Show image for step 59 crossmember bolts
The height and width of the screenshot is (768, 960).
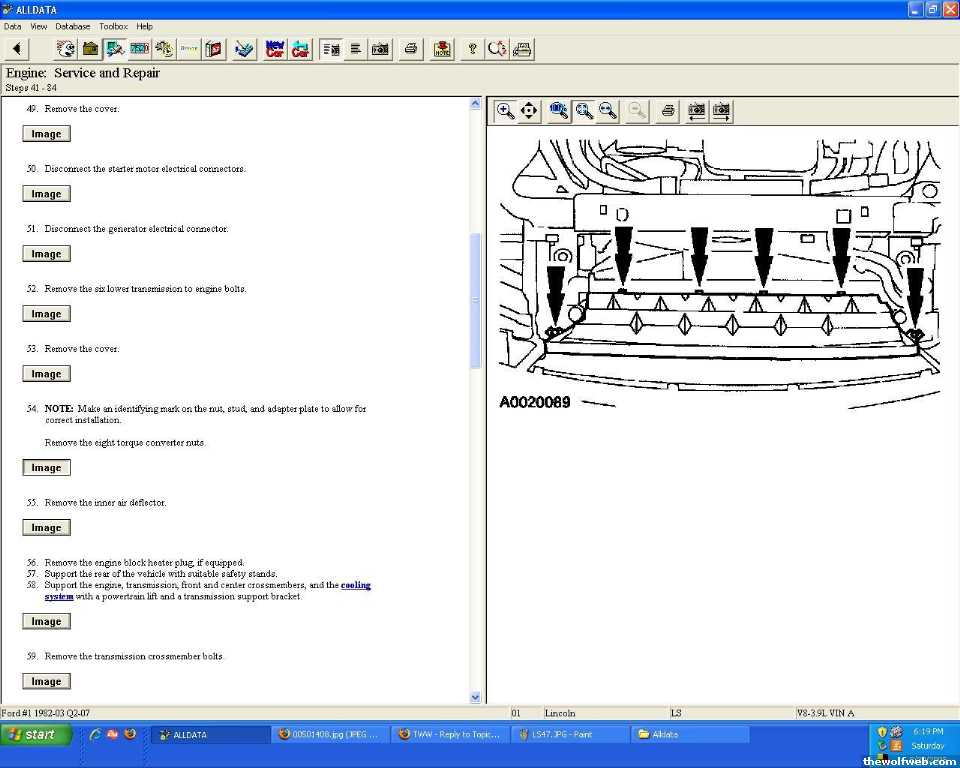point(46,682)
